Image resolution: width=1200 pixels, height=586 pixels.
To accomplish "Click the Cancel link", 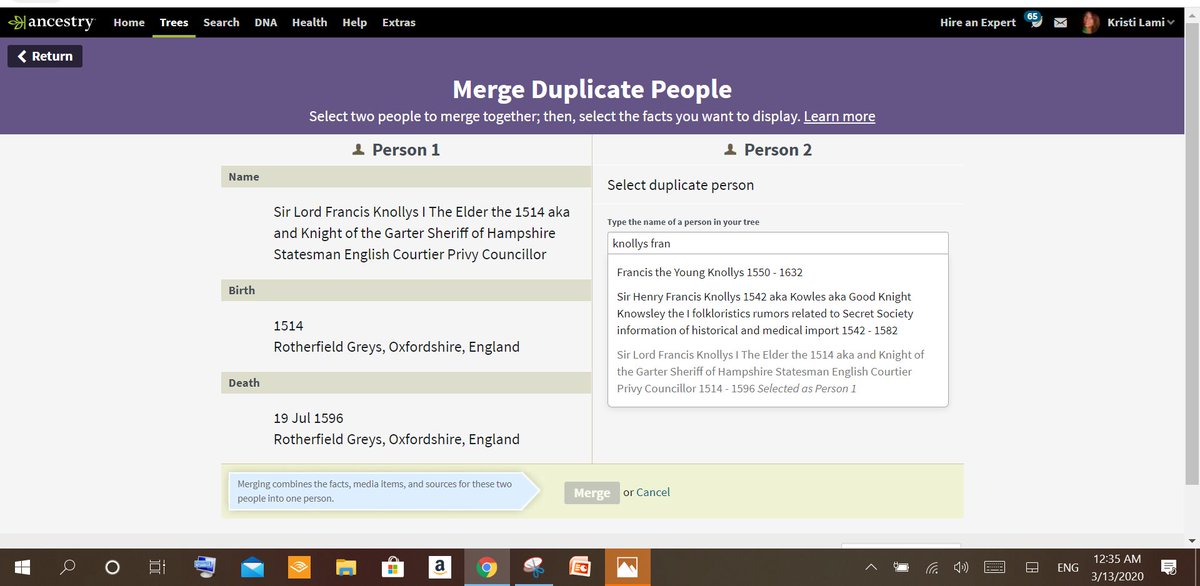I will pyautogui.click(x=653, y=492).
